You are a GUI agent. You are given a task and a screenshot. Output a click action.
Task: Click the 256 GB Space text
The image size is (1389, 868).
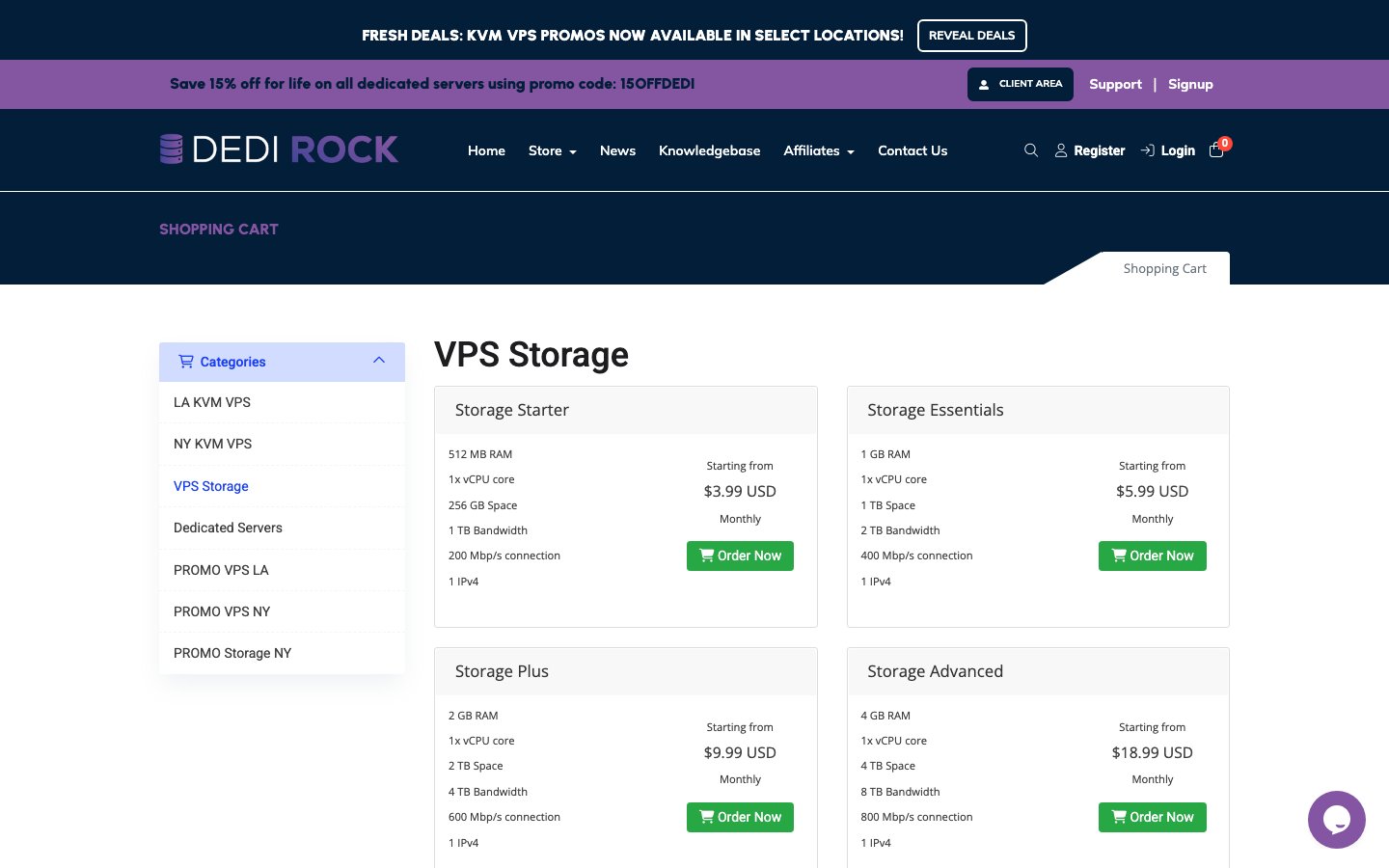pyautogui.click(x=482, y=505)
